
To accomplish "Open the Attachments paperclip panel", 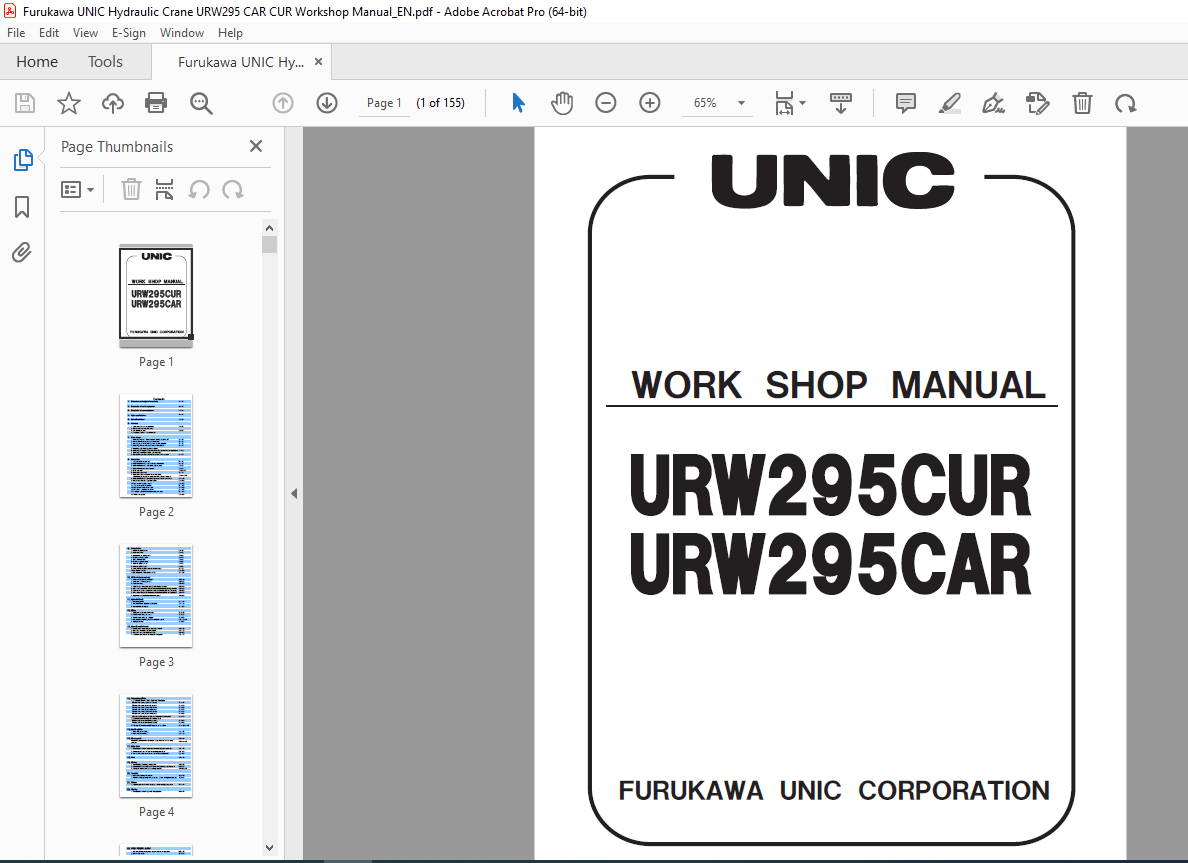I will [22, 252].
